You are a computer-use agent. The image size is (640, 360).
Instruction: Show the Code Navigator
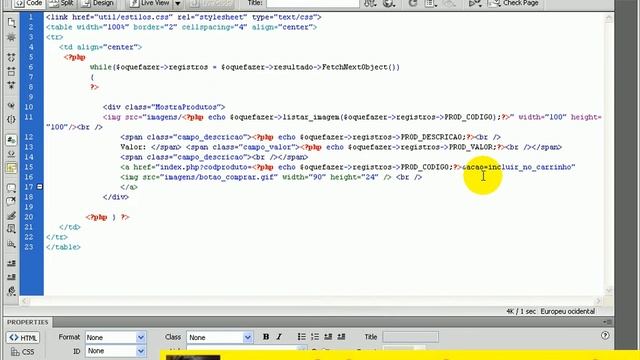point(11,37)
